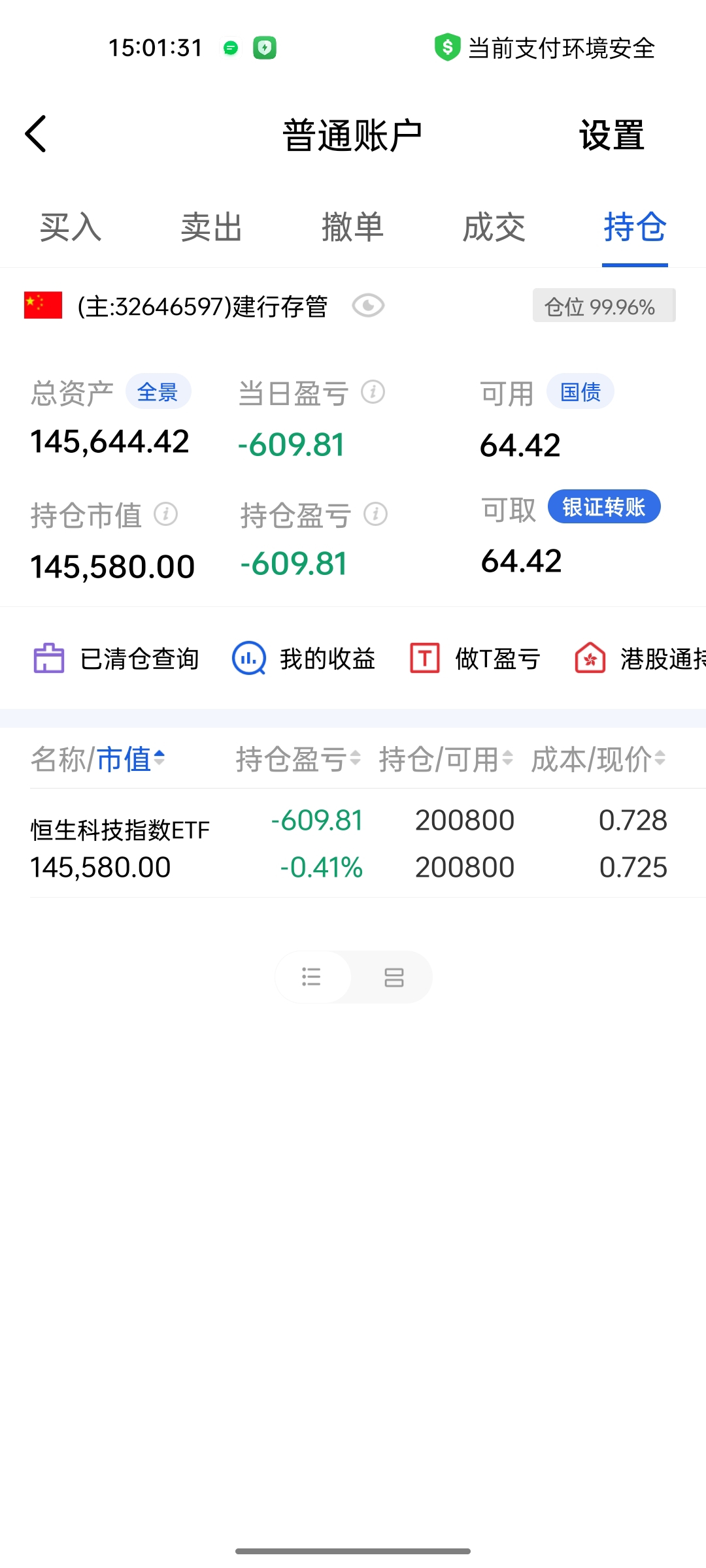Select the list view toggle icon
This screenshot has height=1568, width=706.
coord(312,977)
